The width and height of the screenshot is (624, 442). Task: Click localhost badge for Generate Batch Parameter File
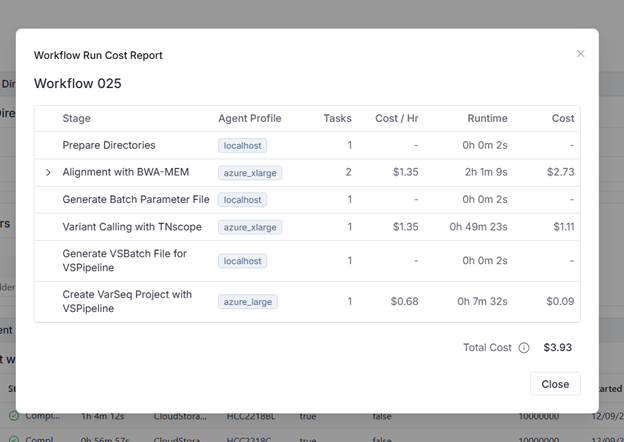243,200
